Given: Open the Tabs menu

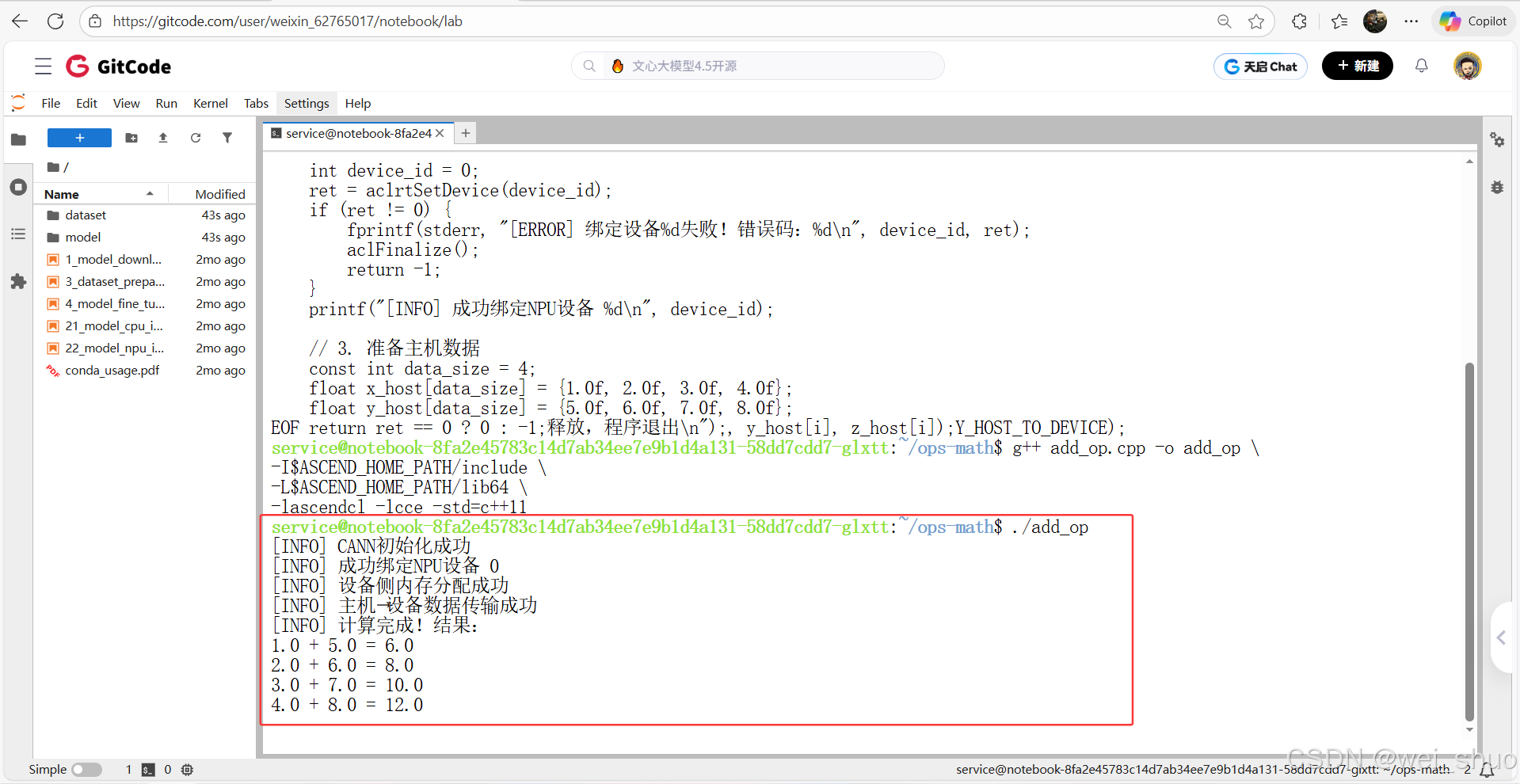Looking at the screenshot, I should [x=256, y=103].
